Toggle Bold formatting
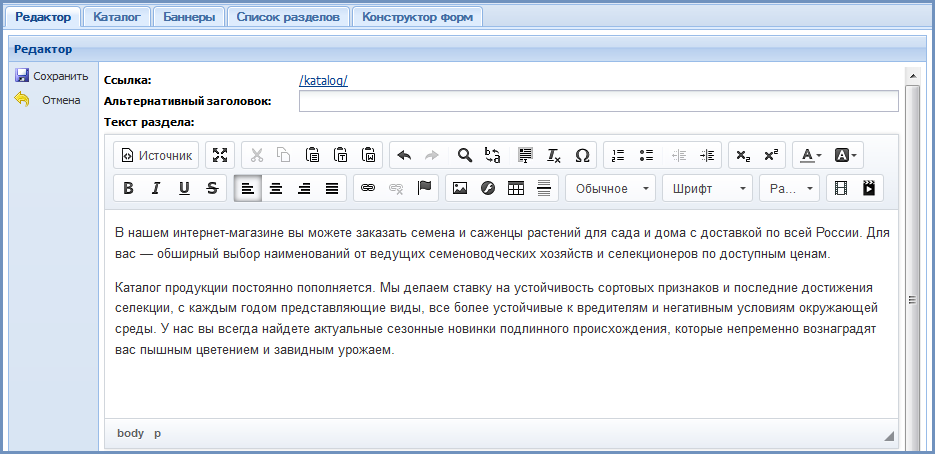The height and width of the screenshot is (454, 935). (x=128, y=187)
